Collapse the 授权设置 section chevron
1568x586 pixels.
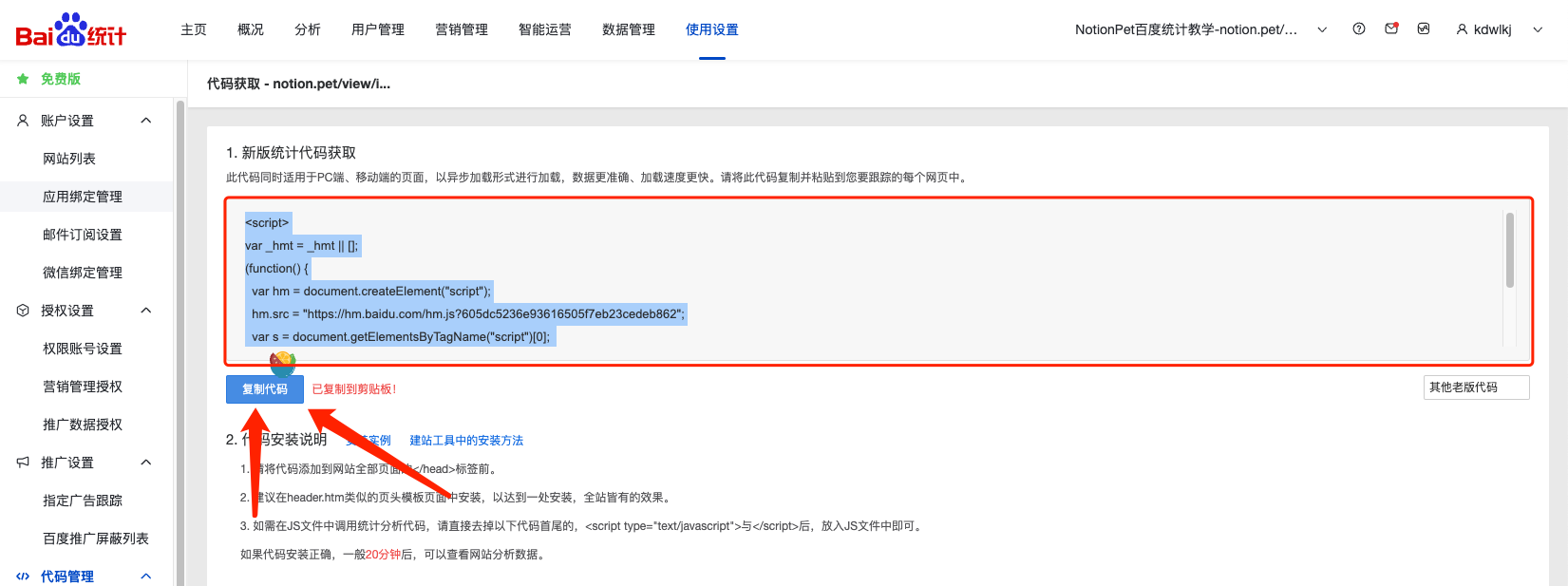coord(146,311)
